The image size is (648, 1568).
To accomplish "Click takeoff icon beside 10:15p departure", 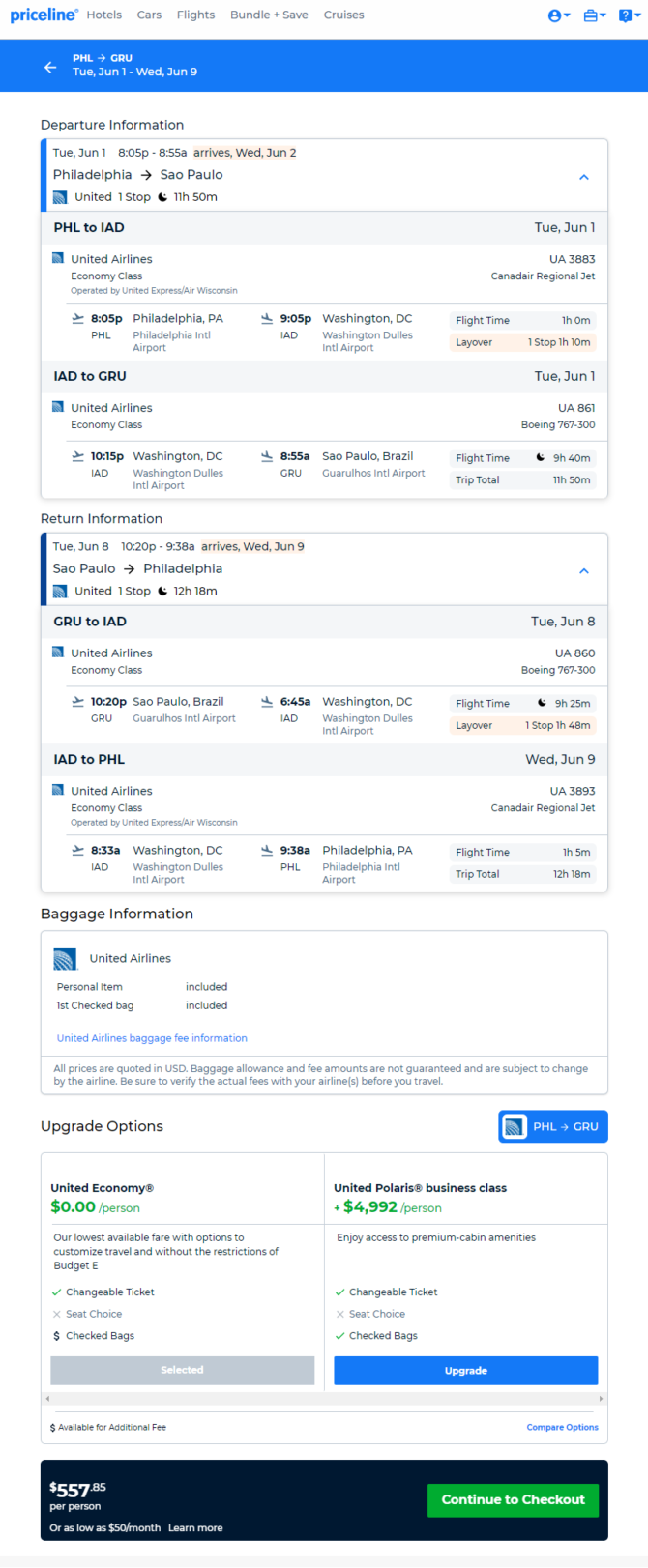I will click(77, 456).
